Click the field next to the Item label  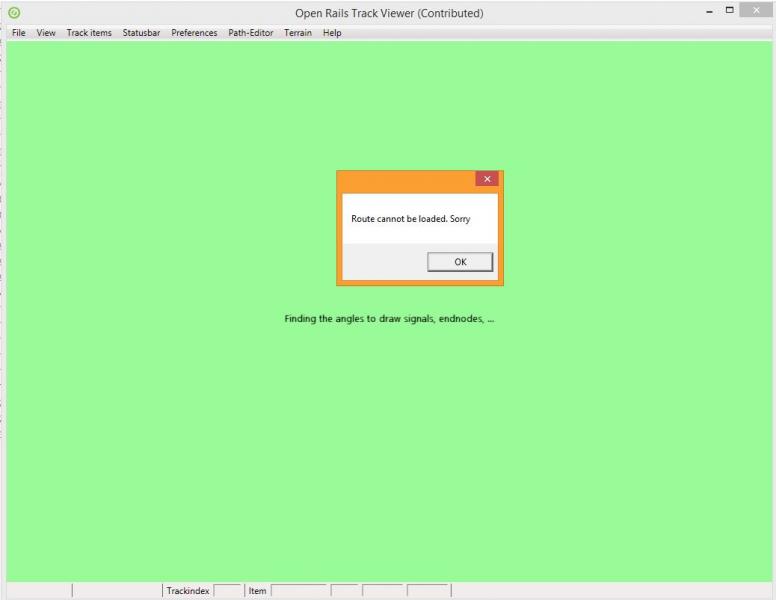coord(299,591)
